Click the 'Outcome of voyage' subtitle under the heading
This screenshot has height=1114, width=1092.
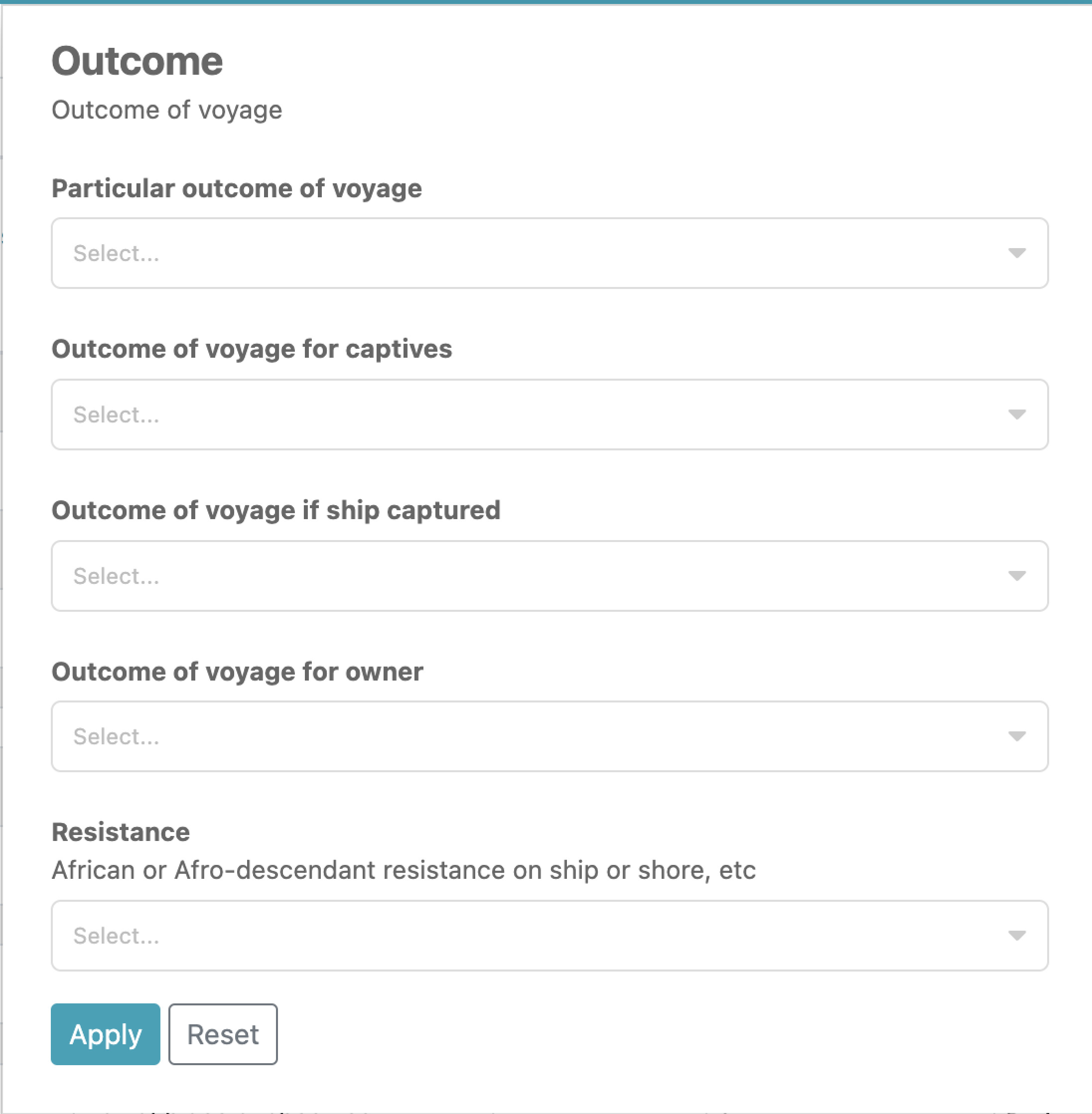click(167, 110)
